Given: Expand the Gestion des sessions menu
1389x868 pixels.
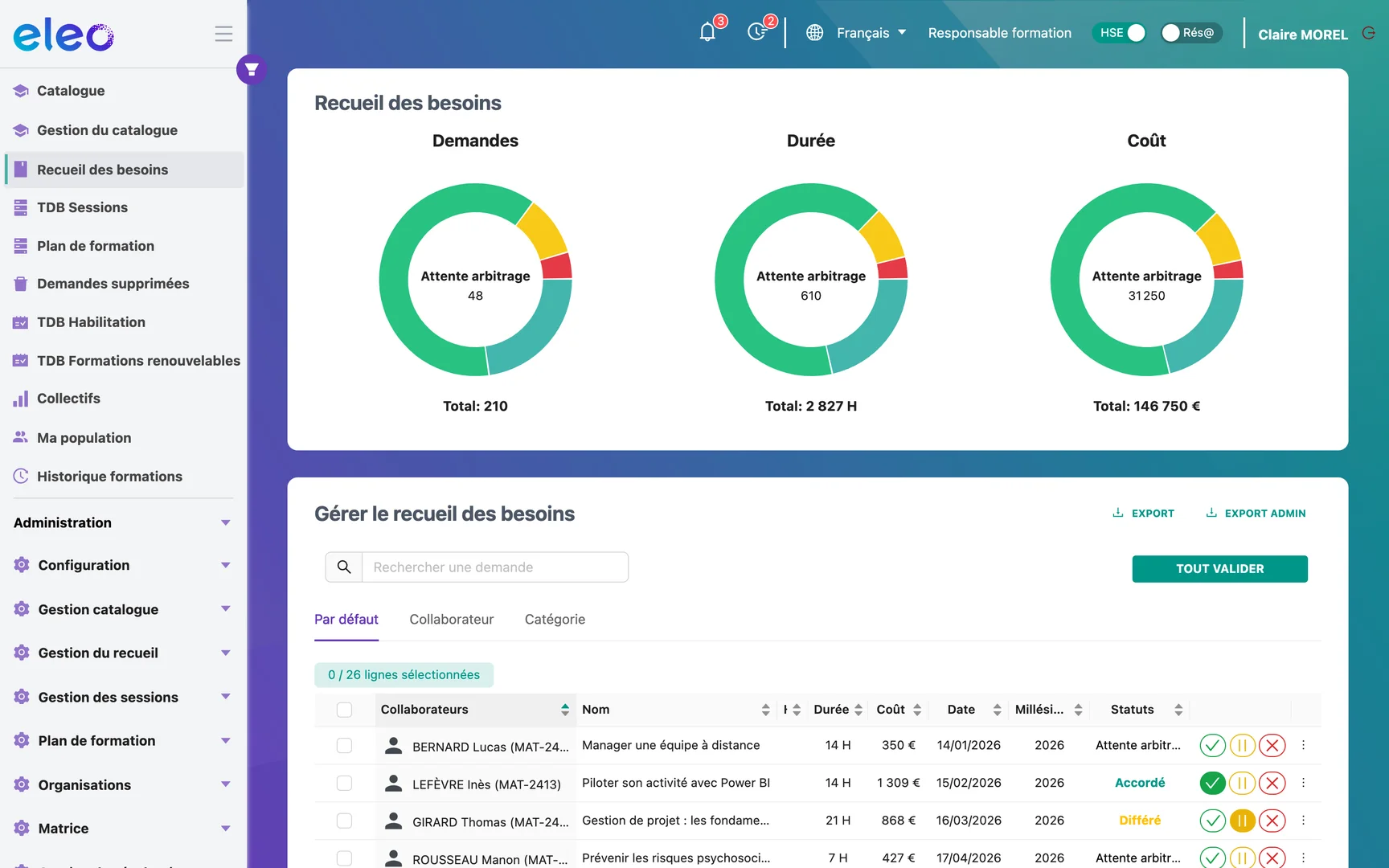Looking at the screenshot, I should point(123,697).
